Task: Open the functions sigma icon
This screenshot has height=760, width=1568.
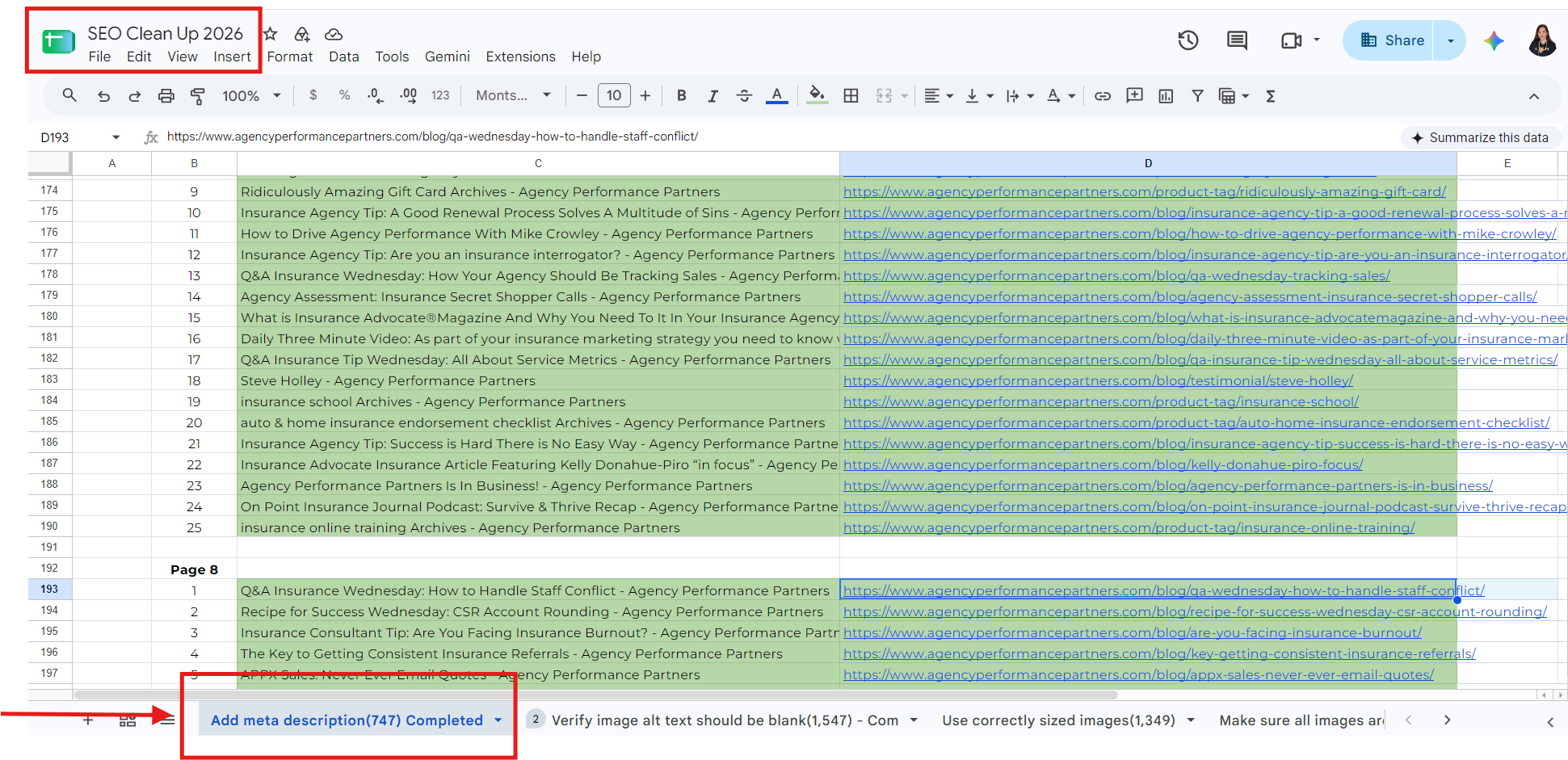Action: tap(1271, 96)
